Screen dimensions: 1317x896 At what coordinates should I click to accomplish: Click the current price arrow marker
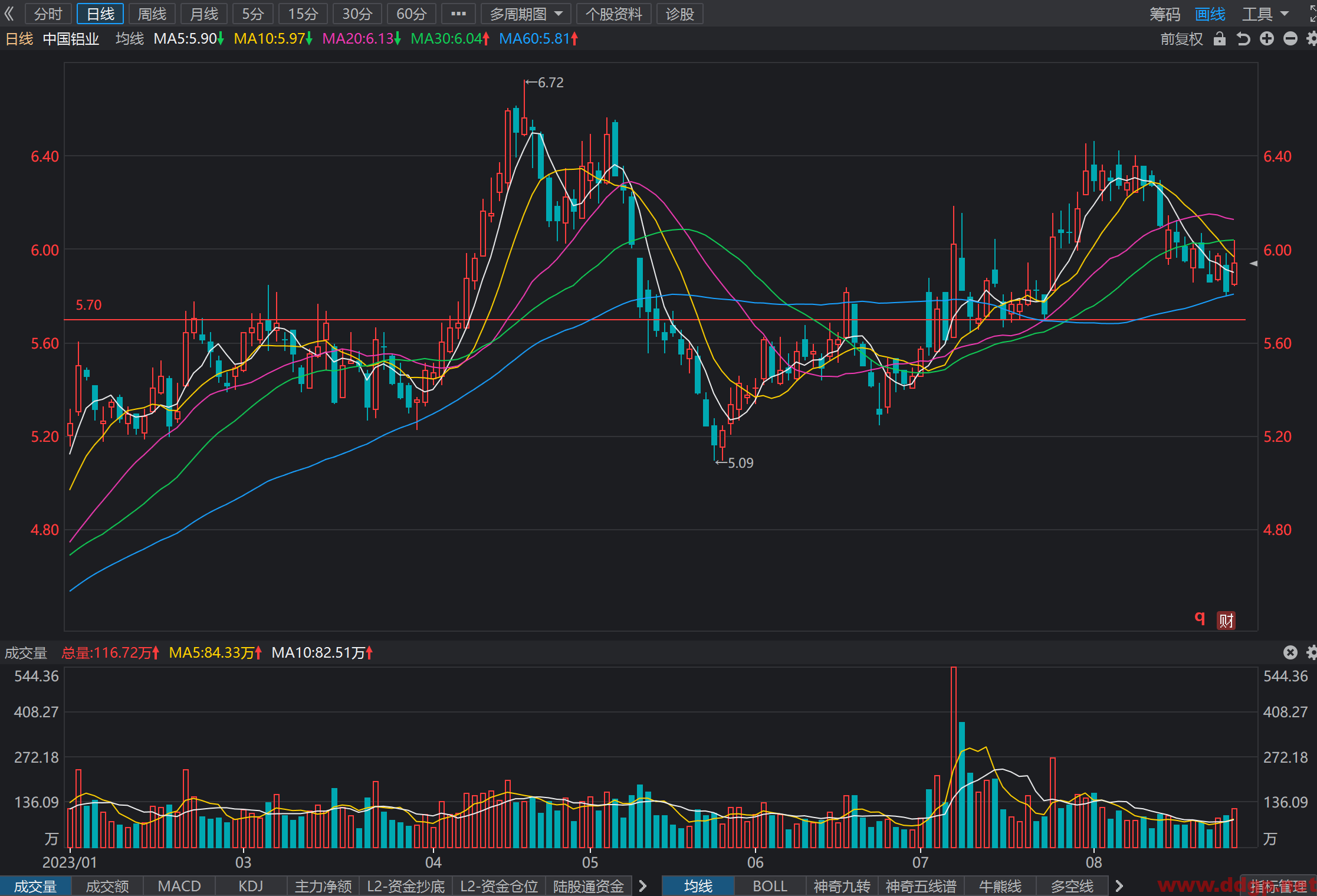pos(1253,264)
